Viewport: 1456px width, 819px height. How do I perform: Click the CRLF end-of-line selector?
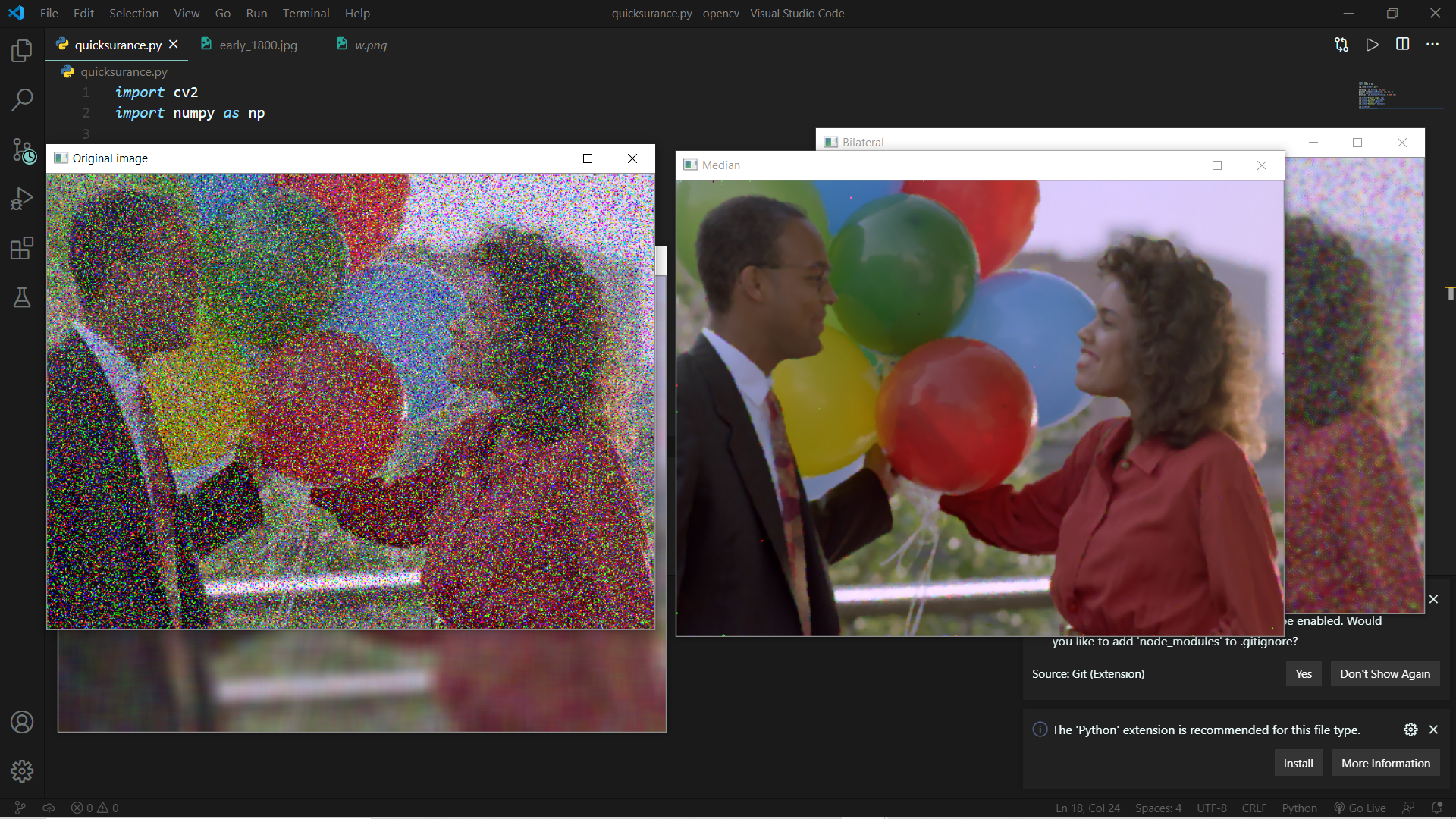(1254, 808)
